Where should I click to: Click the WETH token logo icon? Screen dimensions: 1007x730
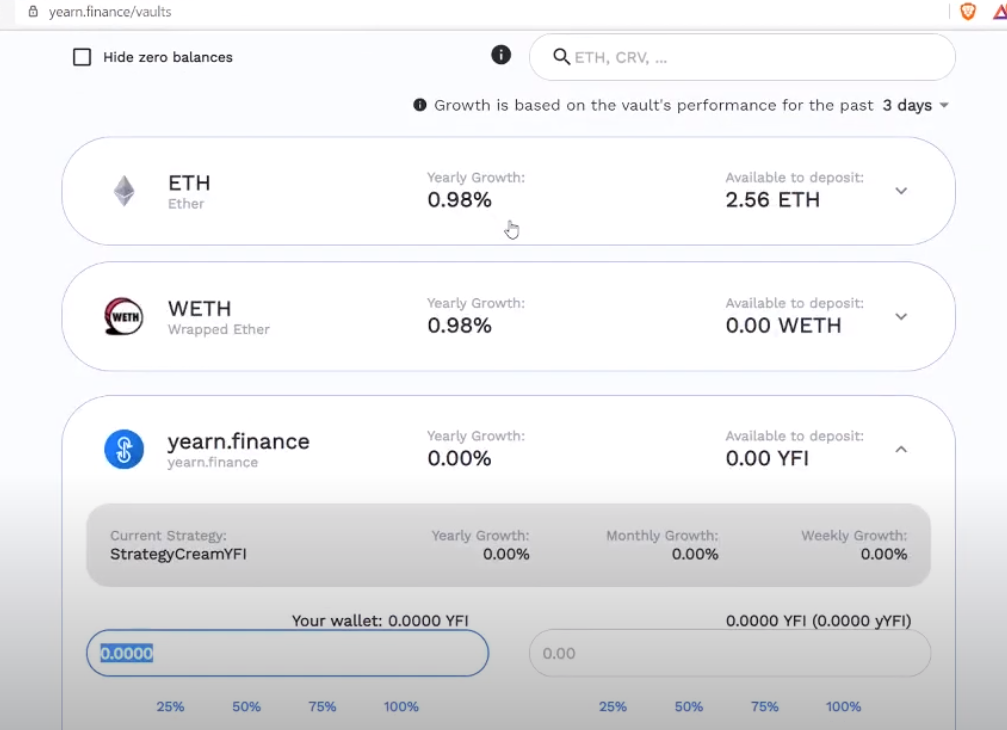[x=124, y=316]
